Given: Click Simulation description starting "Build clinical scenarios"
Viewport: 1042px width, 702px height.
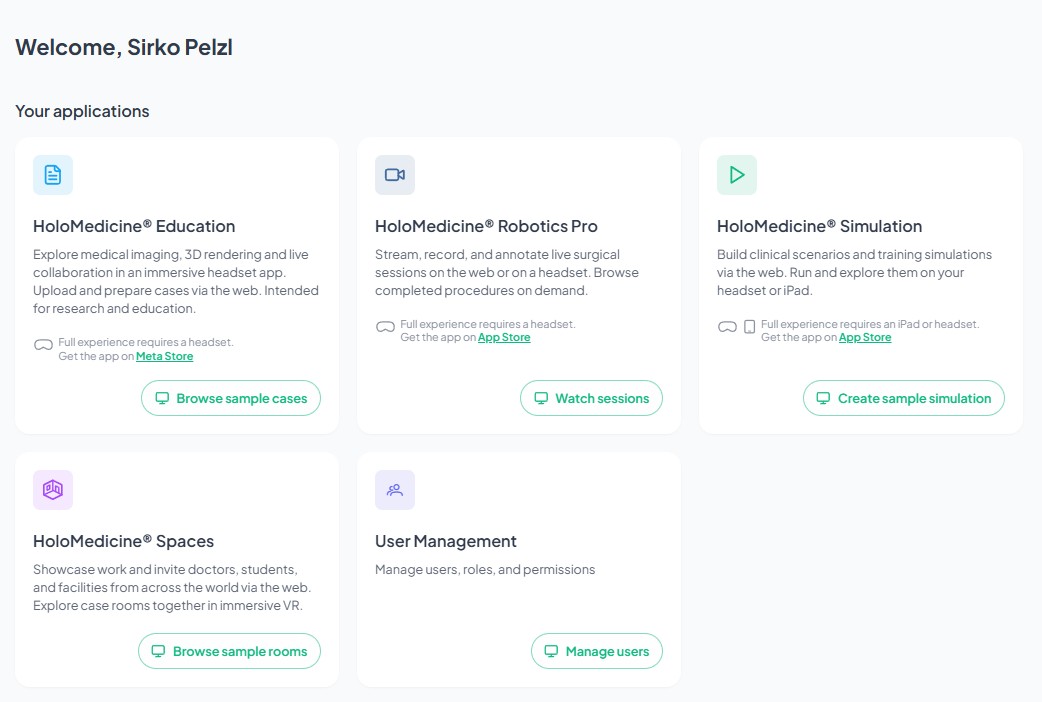Looking at the screenshot, I should tap(855, 273).
